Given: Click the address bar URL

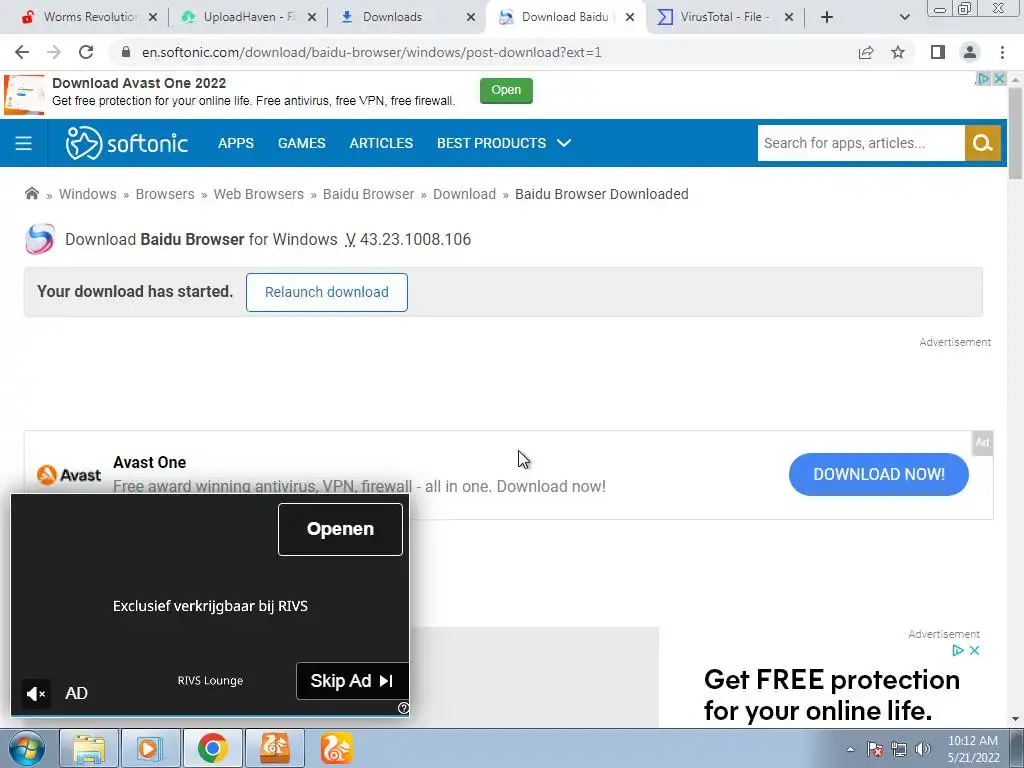Looking at the screenshot, I should click(x=372, y=52).
